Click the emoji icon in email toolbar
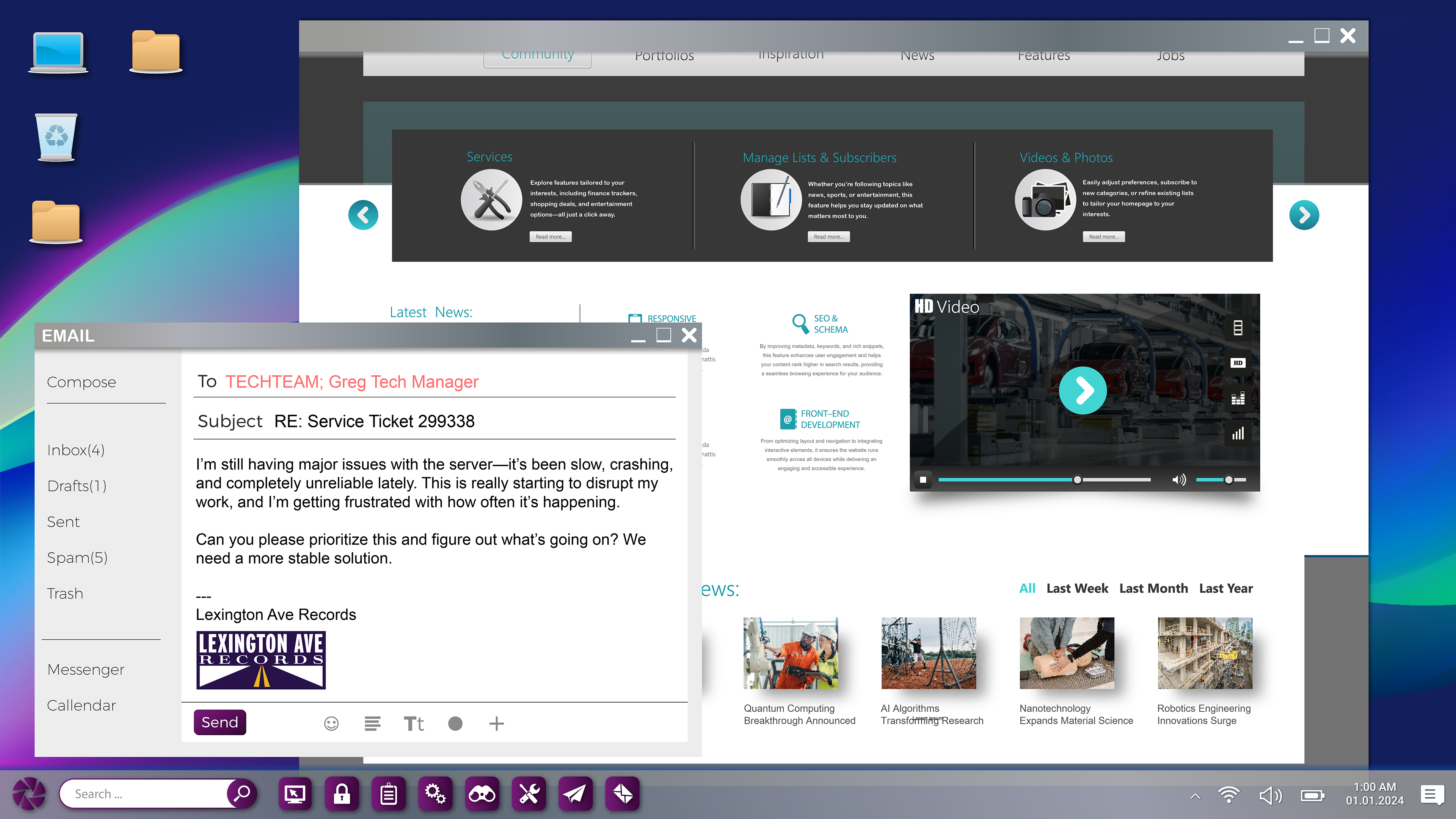This screenshot has height=819, width=1456. [x=331, y=723]
